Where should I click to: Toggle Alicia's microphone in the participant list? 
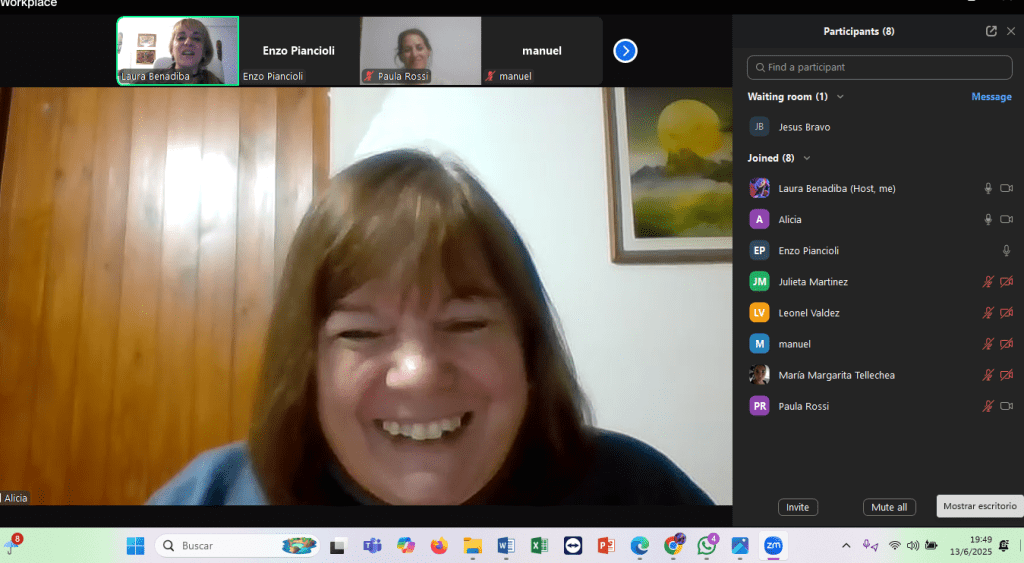(988, 220)
